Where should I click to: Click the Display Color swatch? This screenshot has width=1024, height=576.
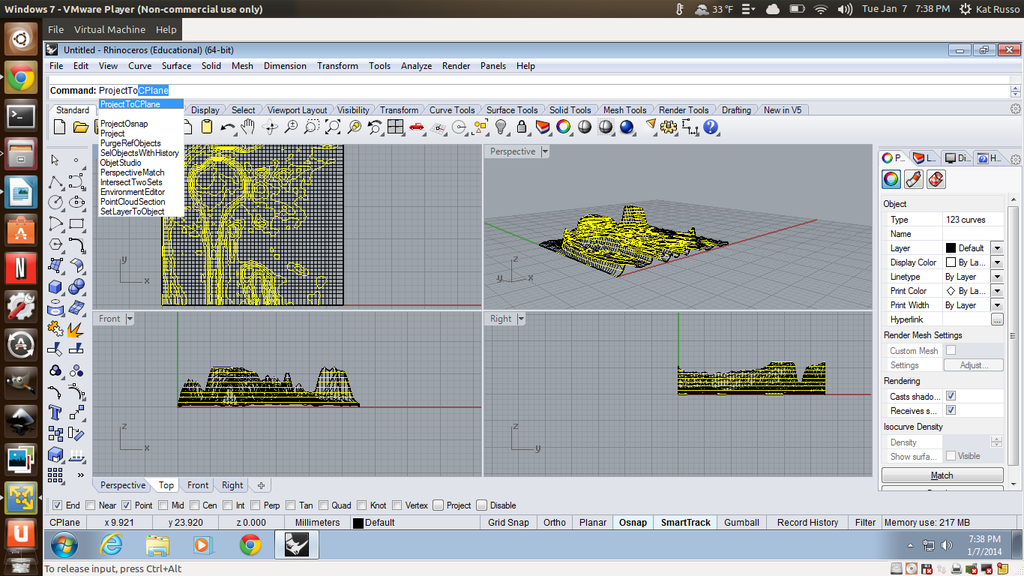point(950,262)
